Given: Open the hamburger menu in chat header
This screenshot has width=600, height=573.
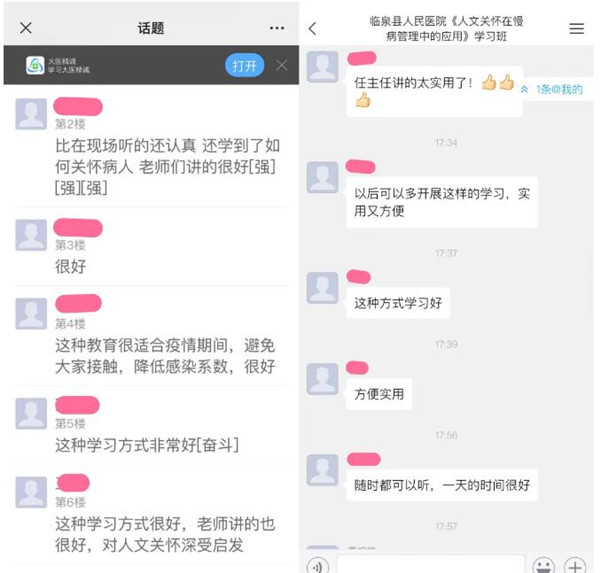Looking at the screenshot, I should pyautogui.click(x=576, y=29).
